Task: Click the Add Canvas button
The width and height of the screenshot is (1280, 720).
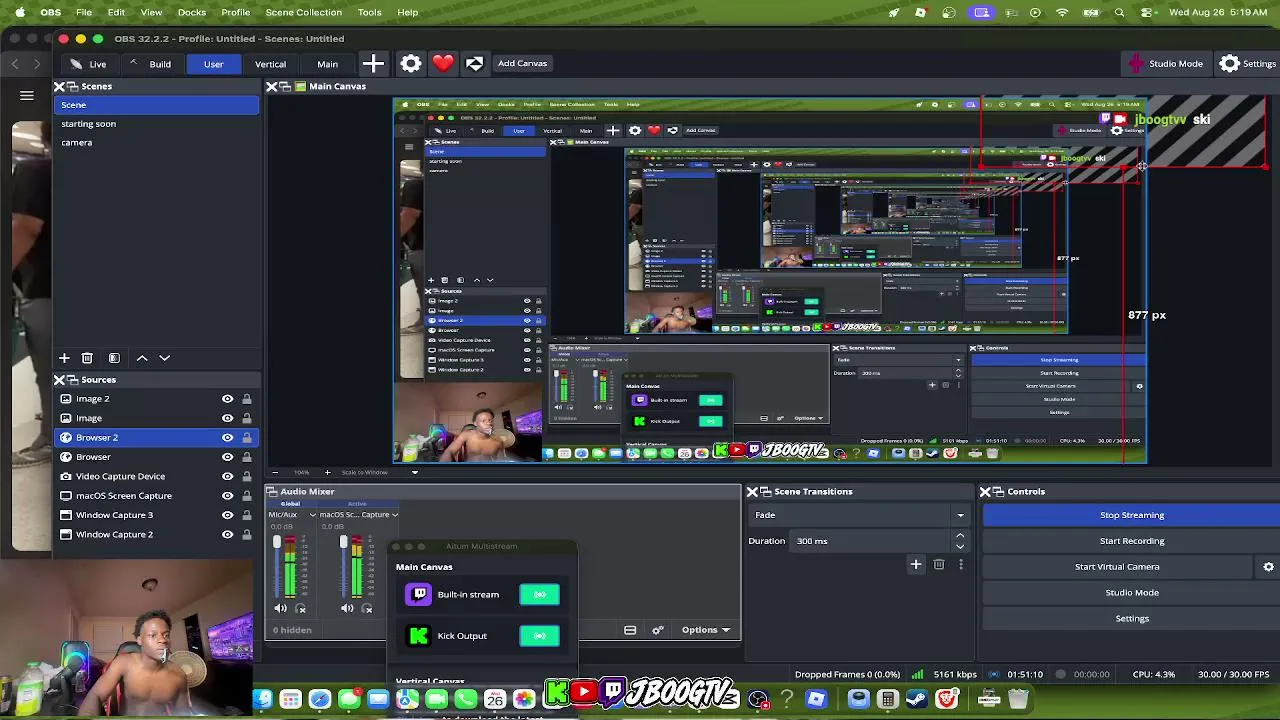Action: pyautogui.click(x=522, y=63)
